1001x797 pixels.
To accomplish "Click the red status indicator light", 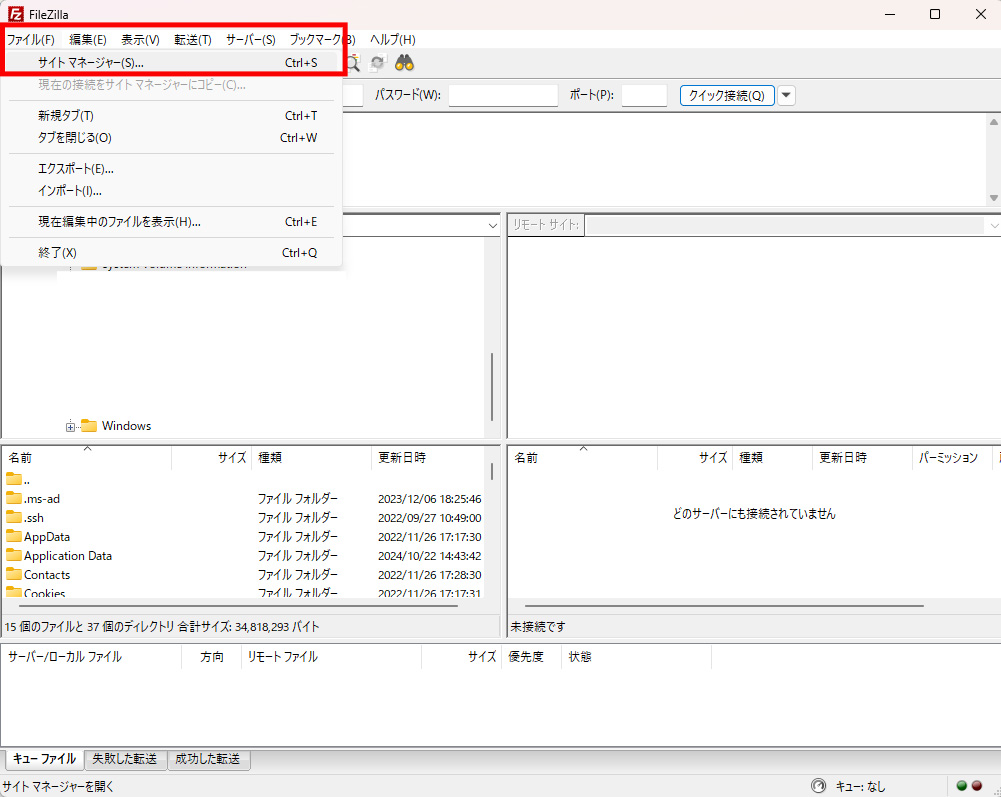I will (x=977, y=785).
